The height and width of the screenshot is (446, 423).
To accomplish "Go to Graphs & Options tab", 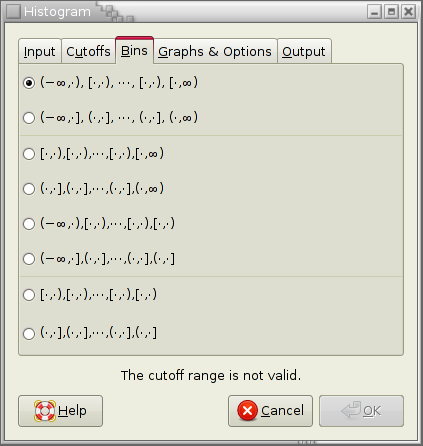I will coord(215,51).
